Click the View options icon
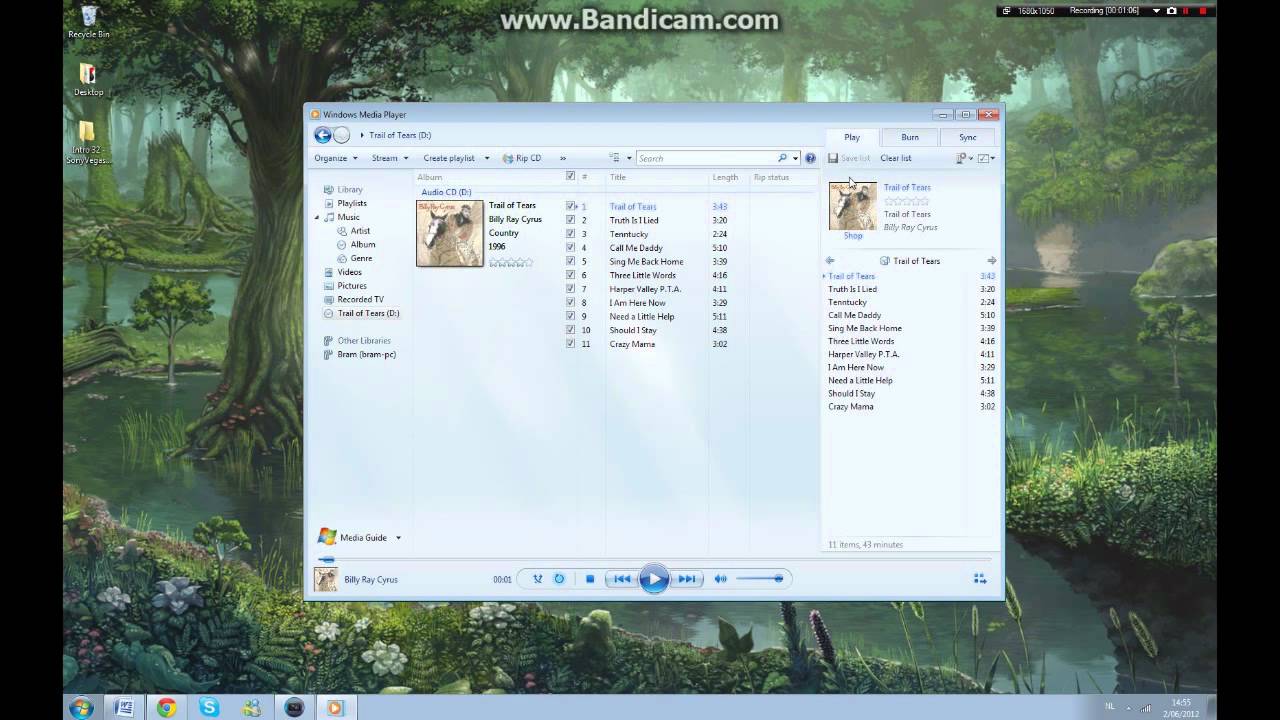 pyautogui.click(x=615, y=158)
